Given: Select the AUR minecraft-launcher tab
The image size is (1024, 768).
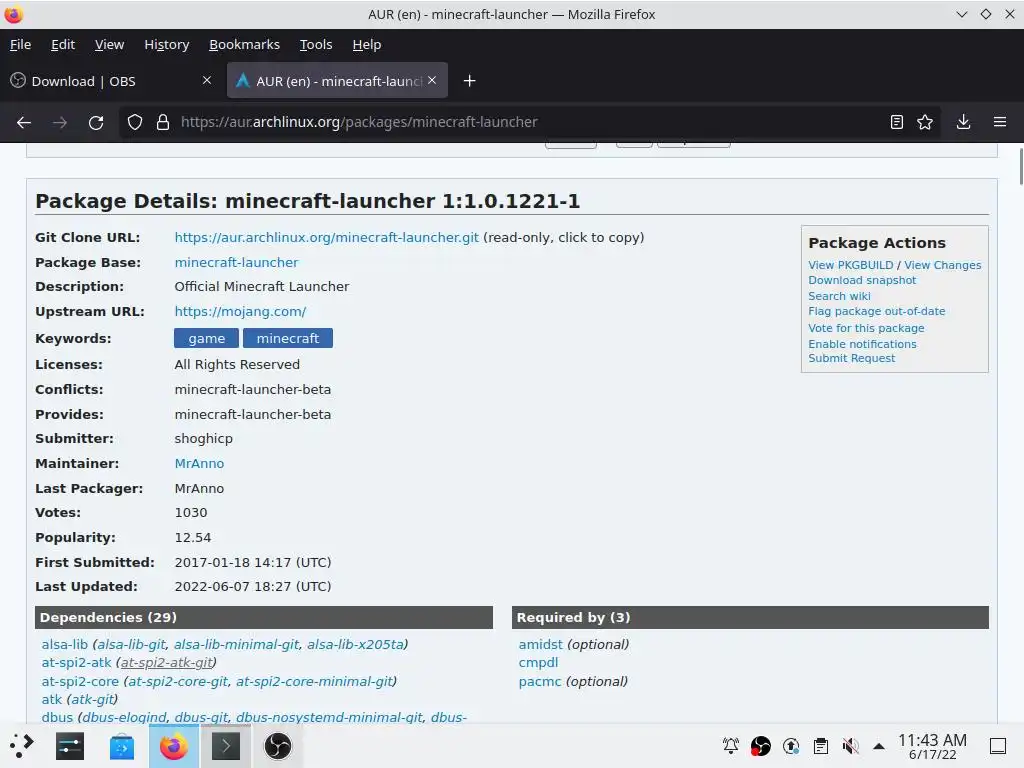Looking at the screenshot, I should click(x=337, y=80).
